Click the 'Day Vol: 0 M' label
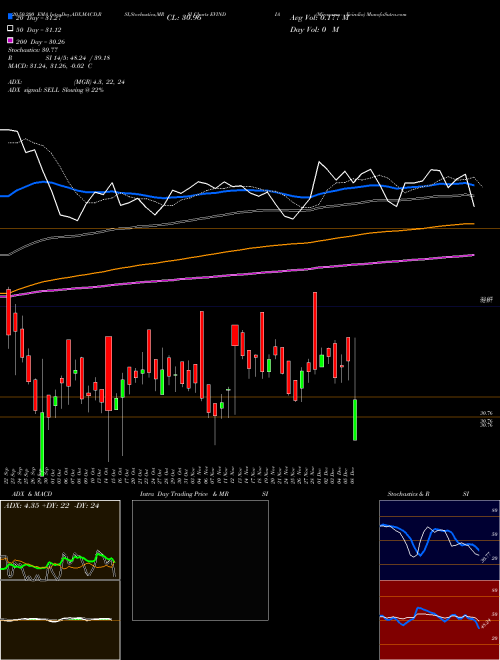The image size is (500, 660). coord(314,29)
